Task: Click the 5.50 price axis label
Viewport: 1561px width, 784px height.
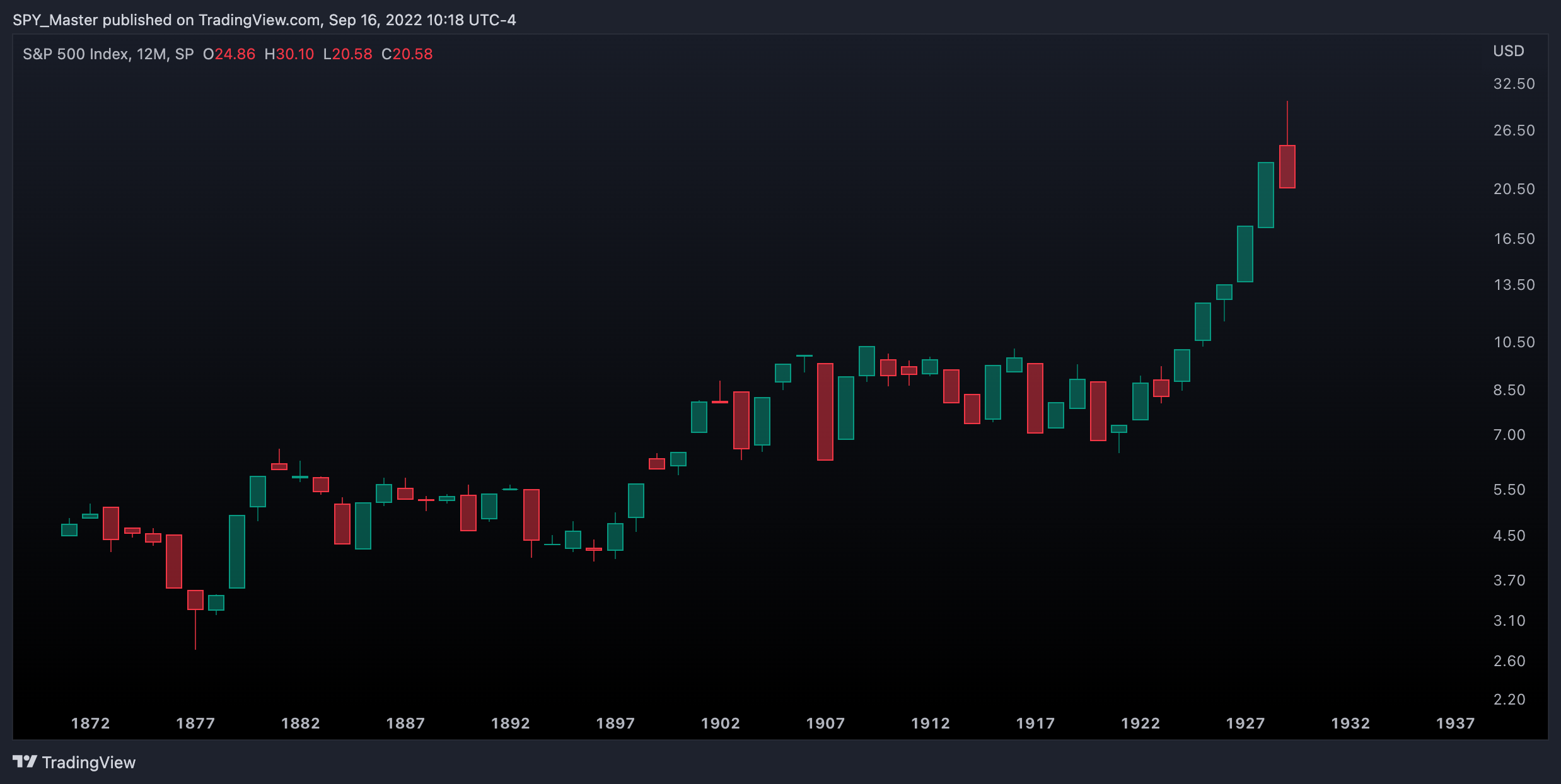Action: [x=1509, y=490]
